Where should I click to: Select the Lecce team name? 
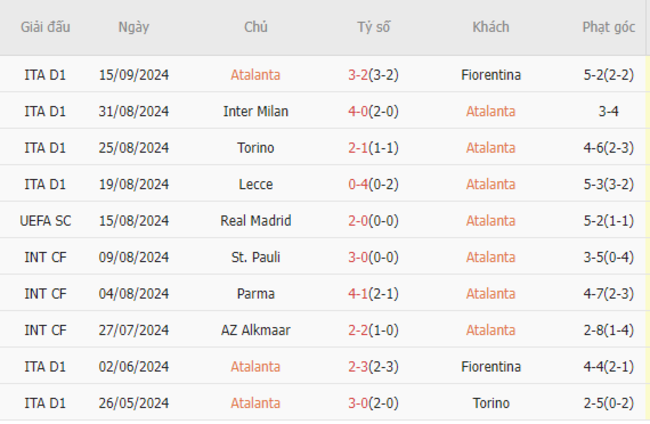pos(255,184)
